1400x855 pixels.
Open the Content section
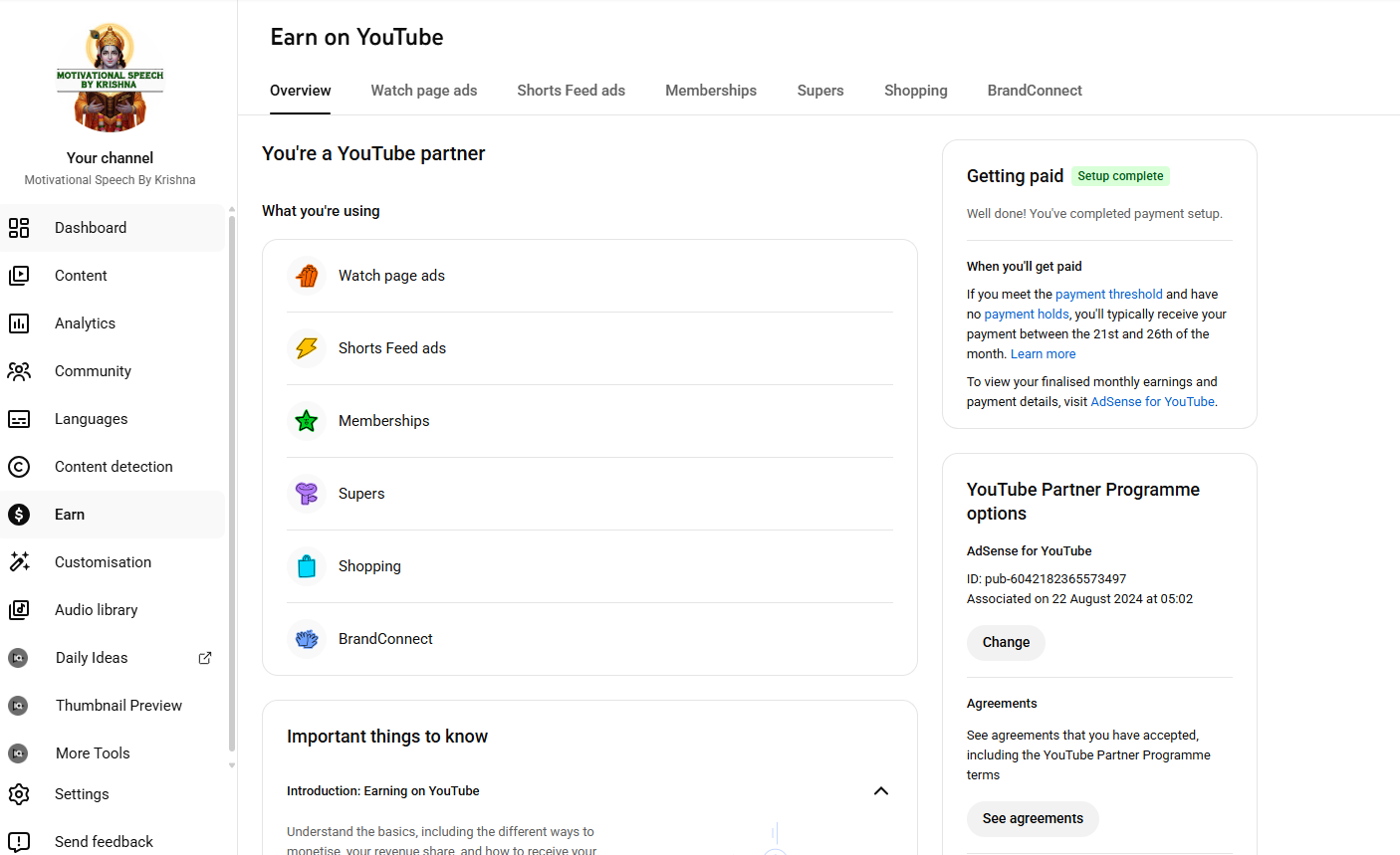click(x=81, y=275)
